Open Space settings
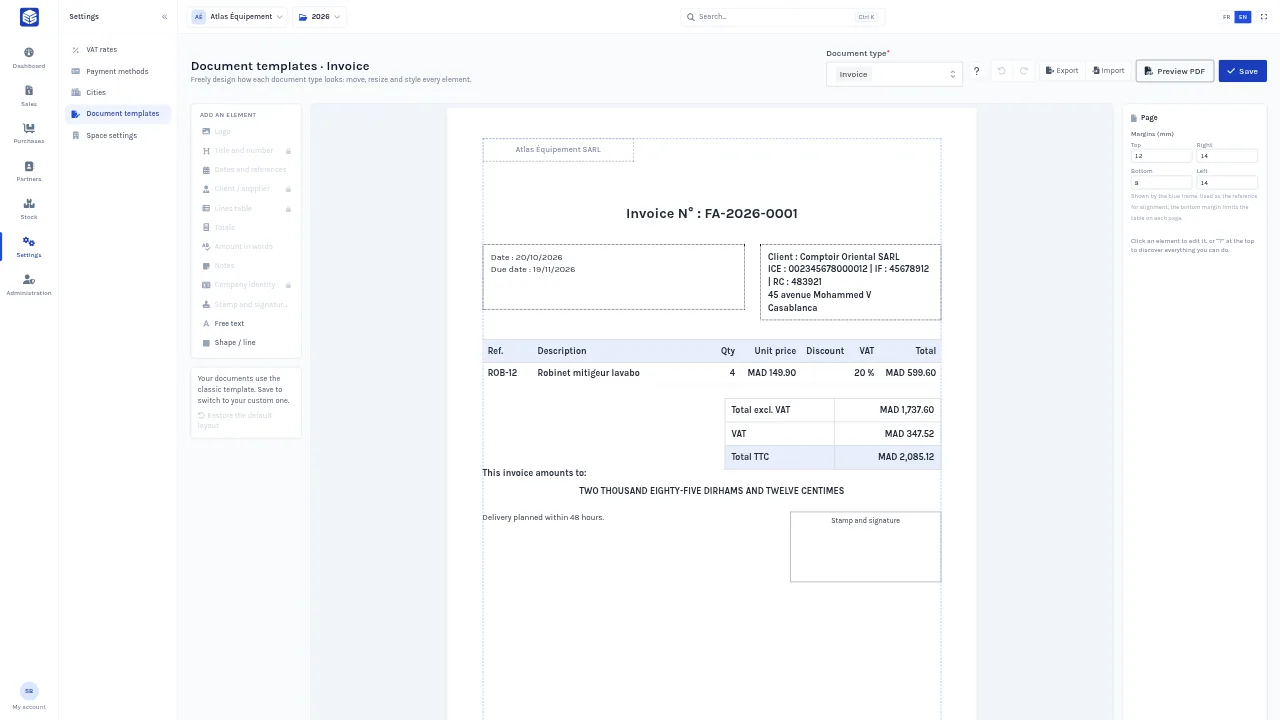This screenshot has width=1280, height=720. tap(118, 135)
